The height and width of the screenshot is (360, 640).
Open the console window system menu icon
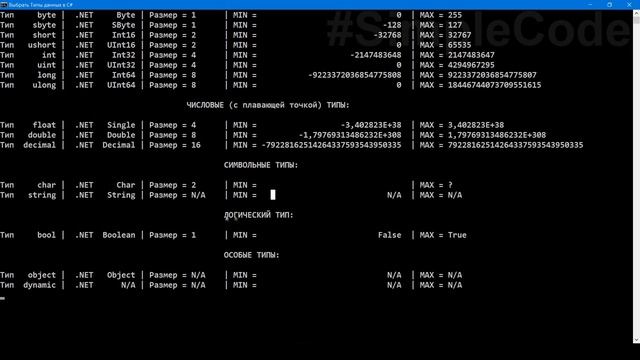4,4
